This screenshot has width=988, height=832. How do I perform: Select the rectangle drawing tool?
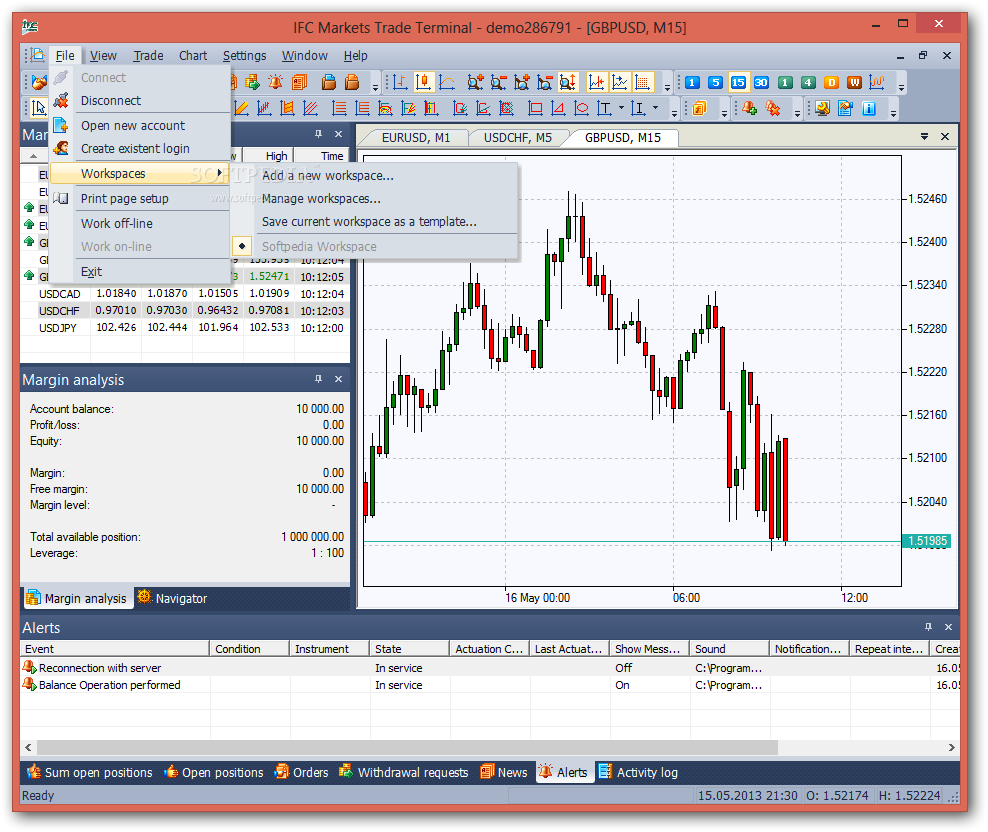pos(535,108)
